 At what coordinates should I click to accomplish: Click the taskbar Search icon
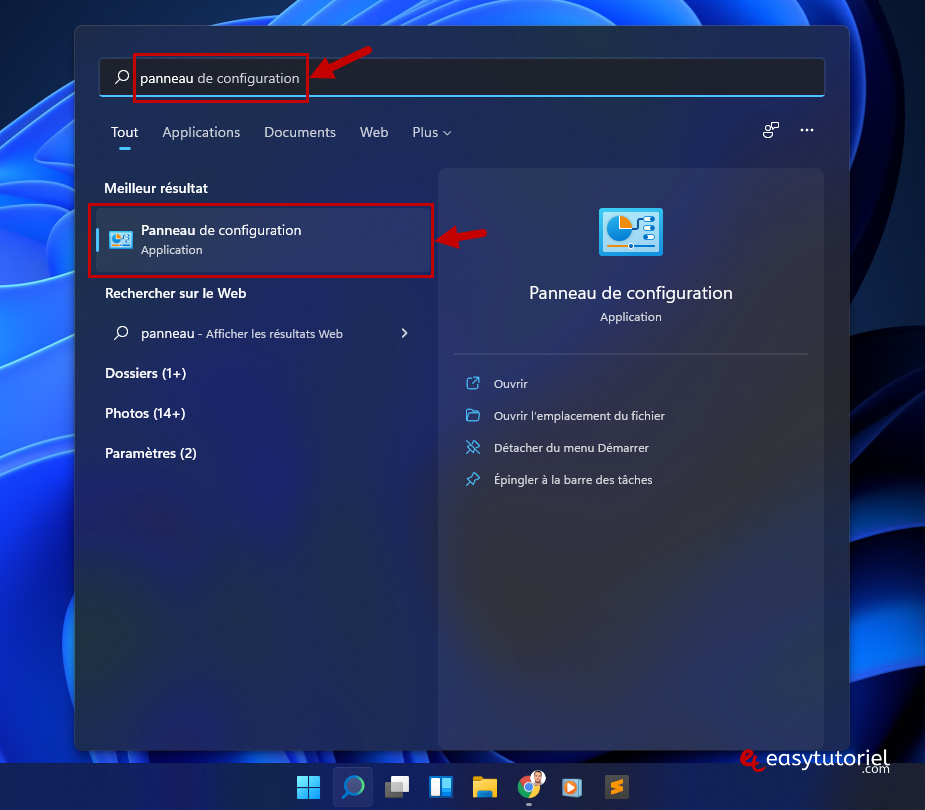pyautogui.click(x=353, y=787)
